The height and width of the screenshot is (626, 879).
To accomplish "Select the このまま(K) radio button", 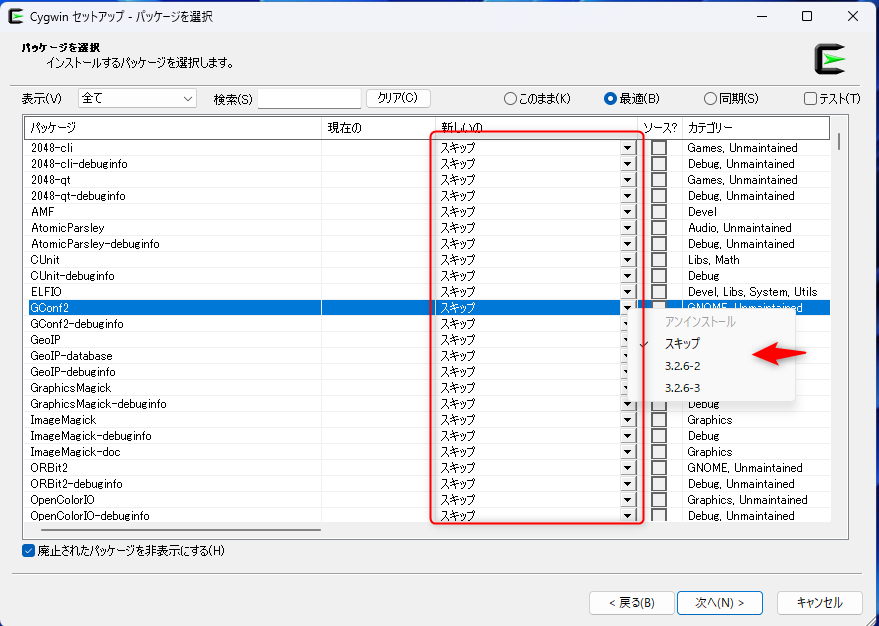I will pos(511,99).
